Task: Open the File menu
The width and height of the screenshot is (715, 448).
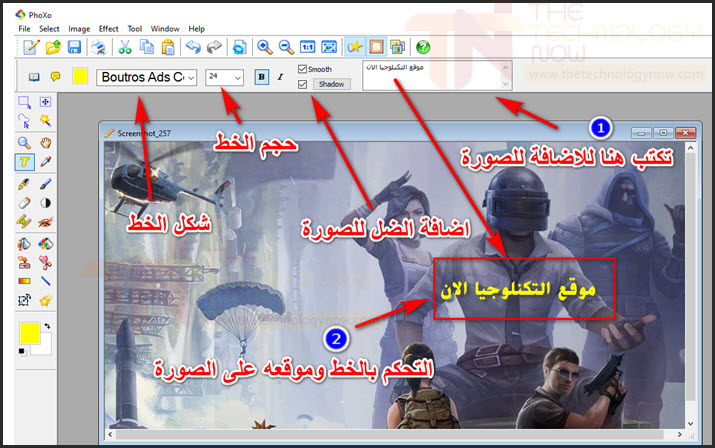Action: [x=24, y=29]
